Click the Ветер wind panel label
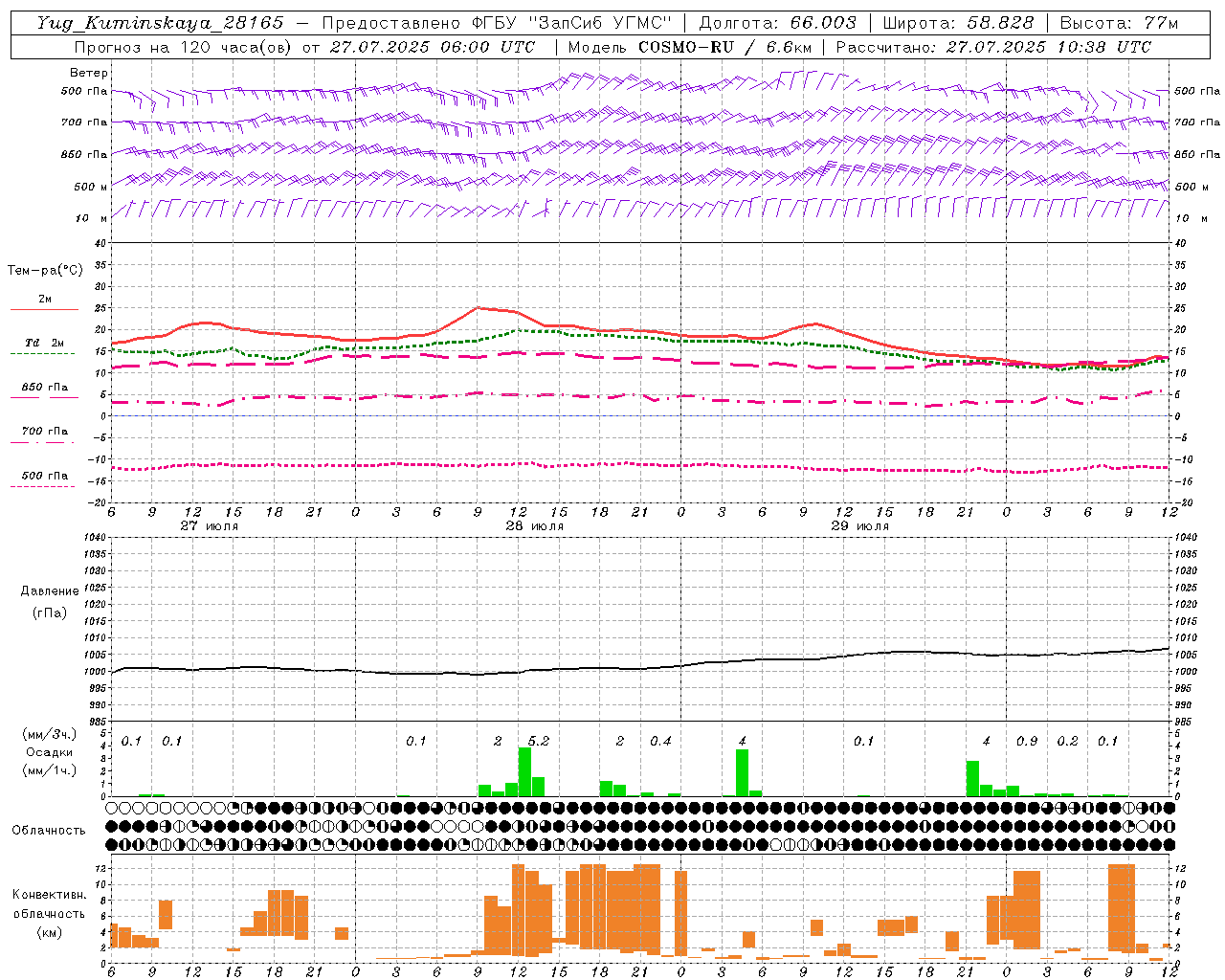Image resolution: width=1225 pixels, height=980 pixels. 89,73
